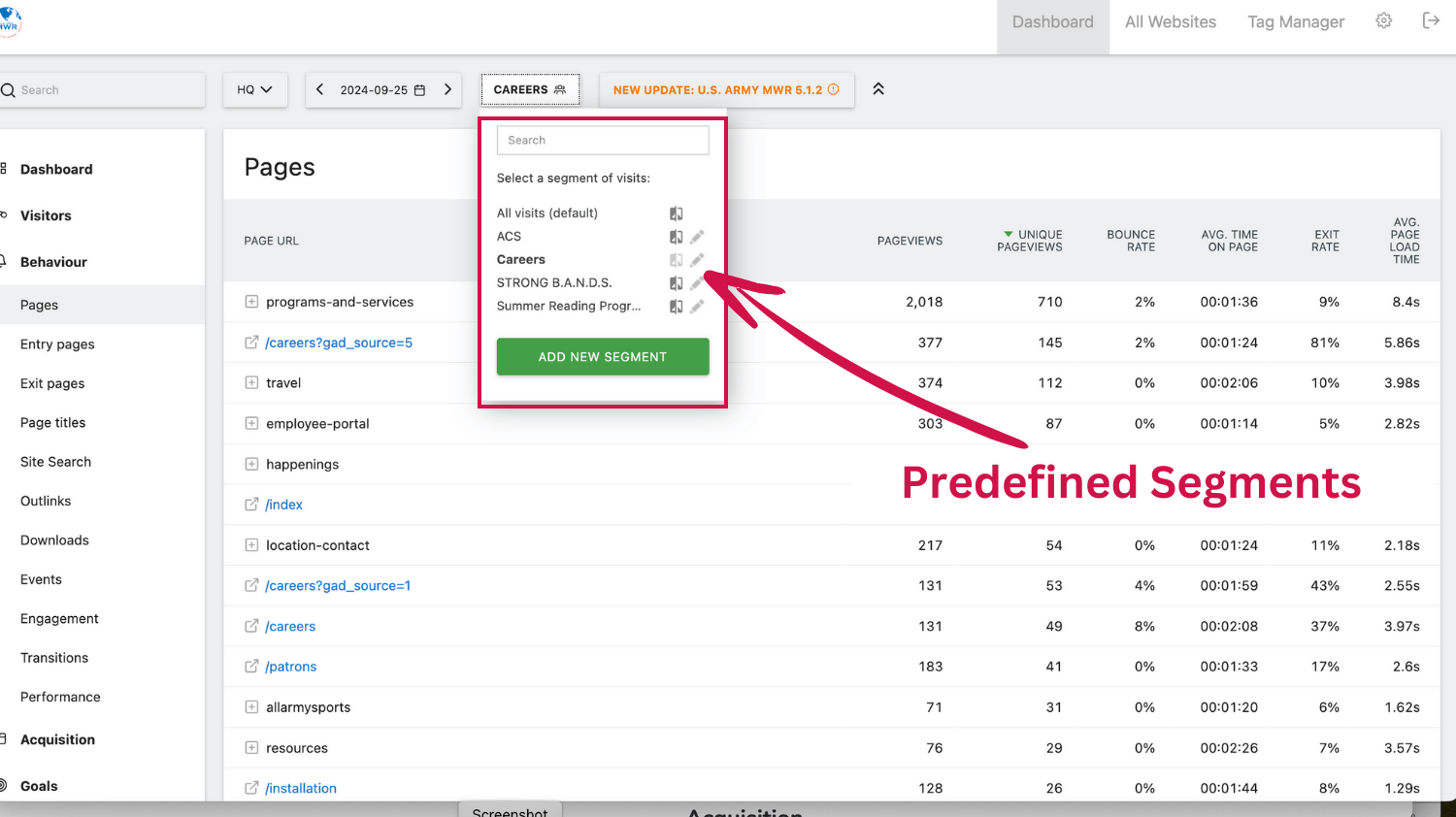1456x817 pixels.
Task: Click the segment Search input field
Action: [603, 140]
